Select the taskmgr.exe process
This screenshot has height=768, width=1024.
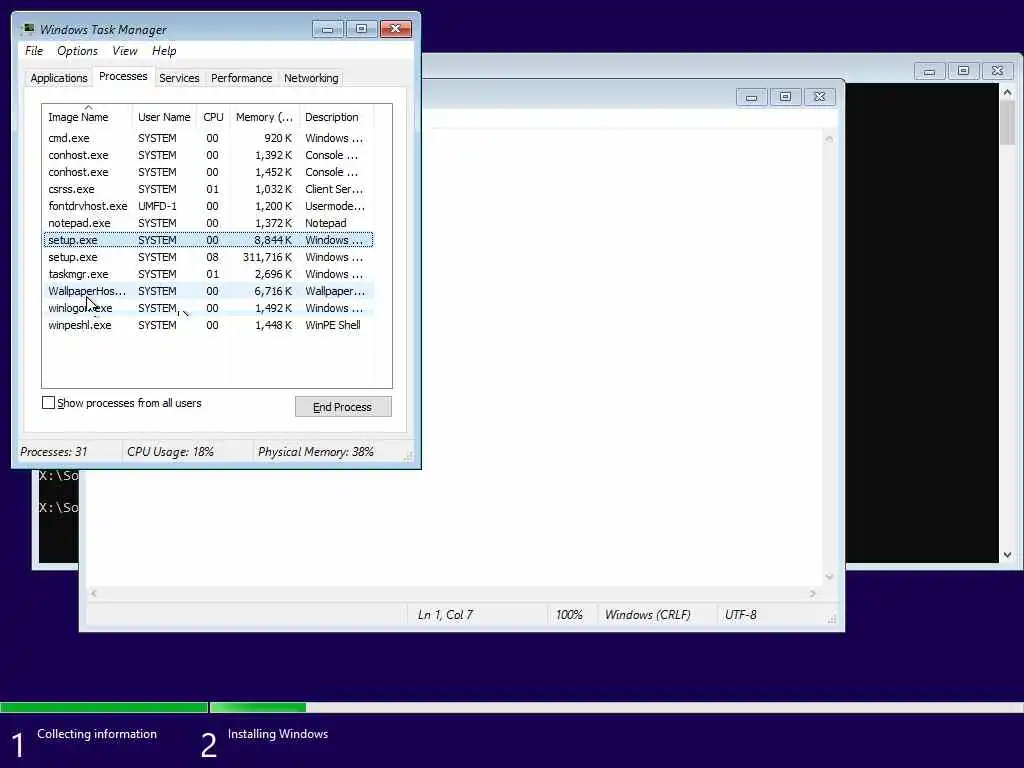pos(208,274)
